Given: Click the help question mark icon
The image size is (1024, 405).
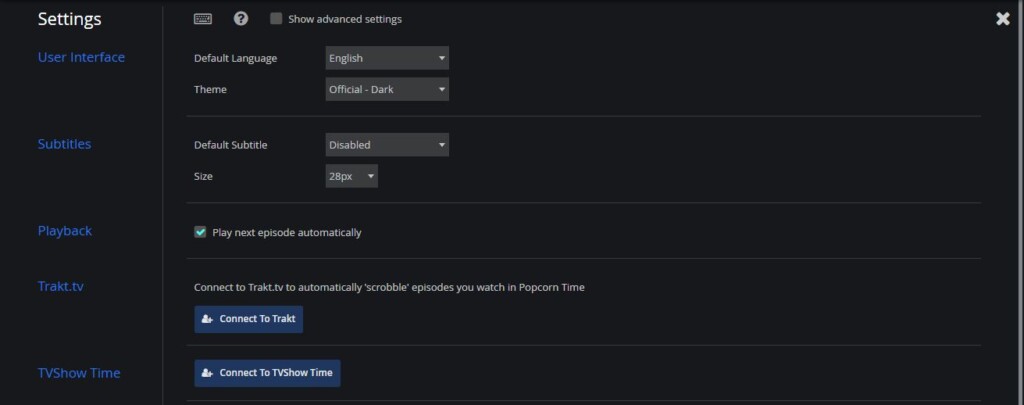Looking at the screenshot, I should [241, 19].
